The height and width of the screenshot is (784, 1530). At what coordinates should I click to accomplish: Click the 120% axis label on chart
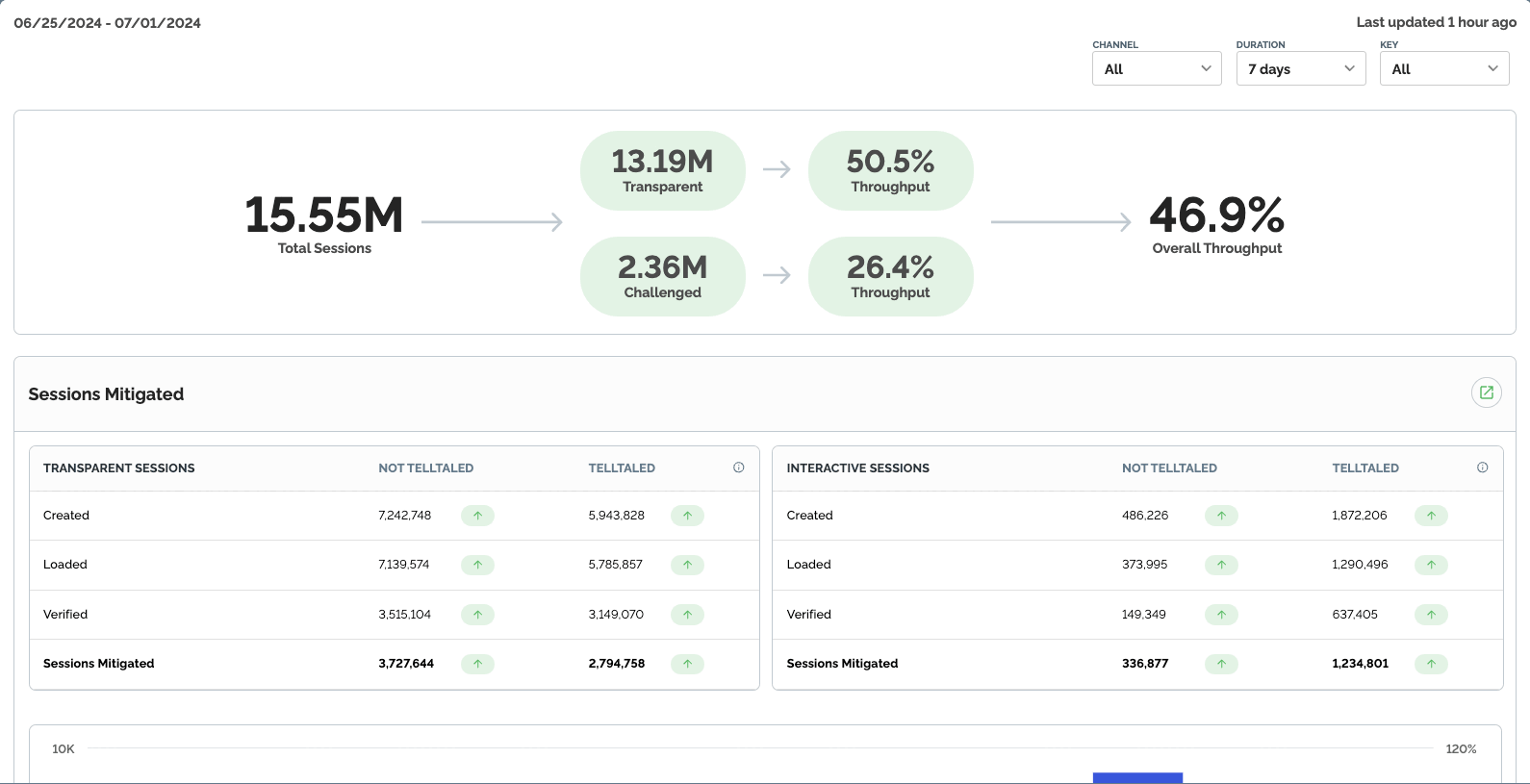(x=1461, y=748)
